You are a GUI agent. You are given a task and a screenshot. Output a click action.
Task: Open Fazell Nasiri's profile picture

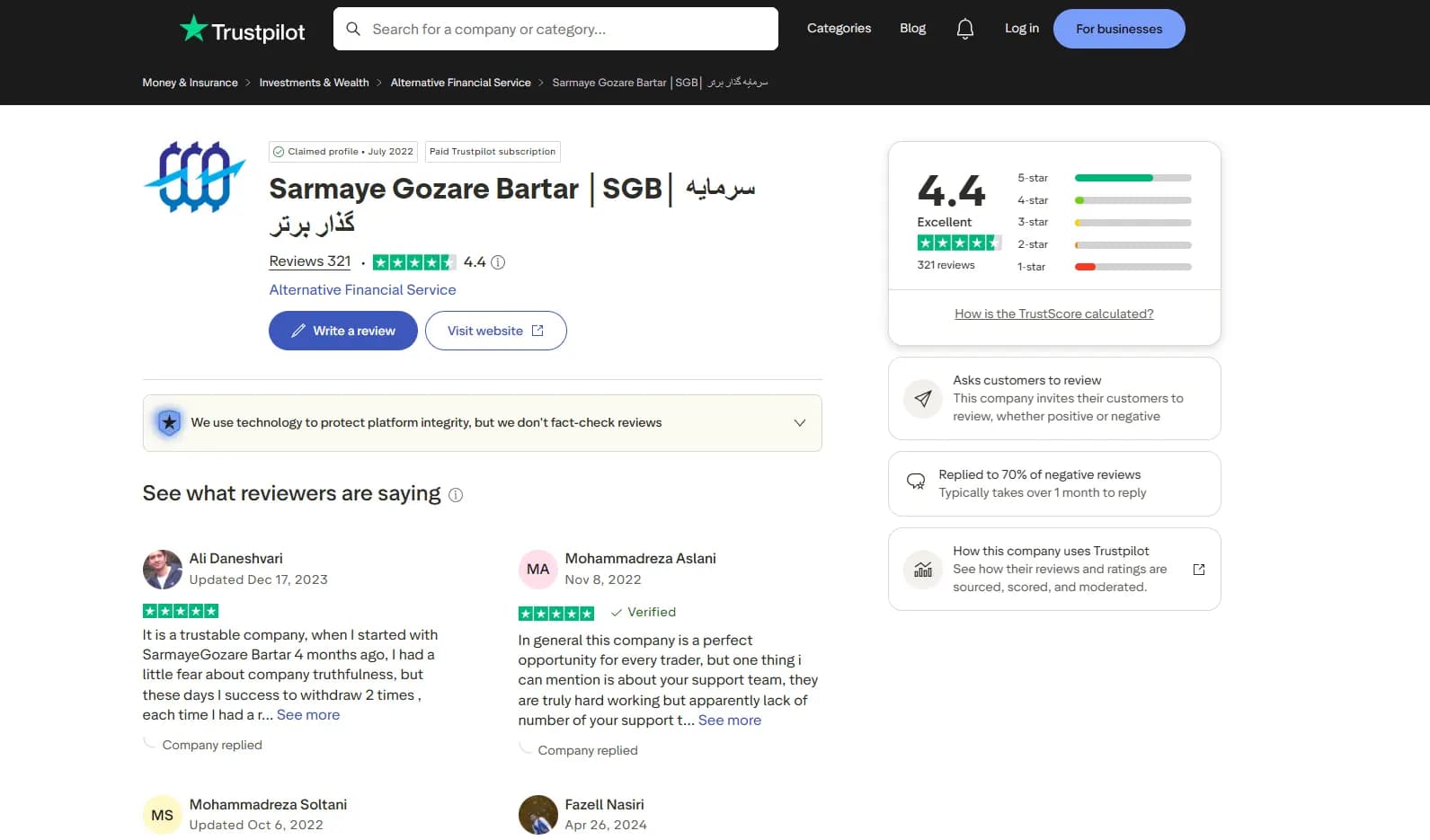click(538, 815)
